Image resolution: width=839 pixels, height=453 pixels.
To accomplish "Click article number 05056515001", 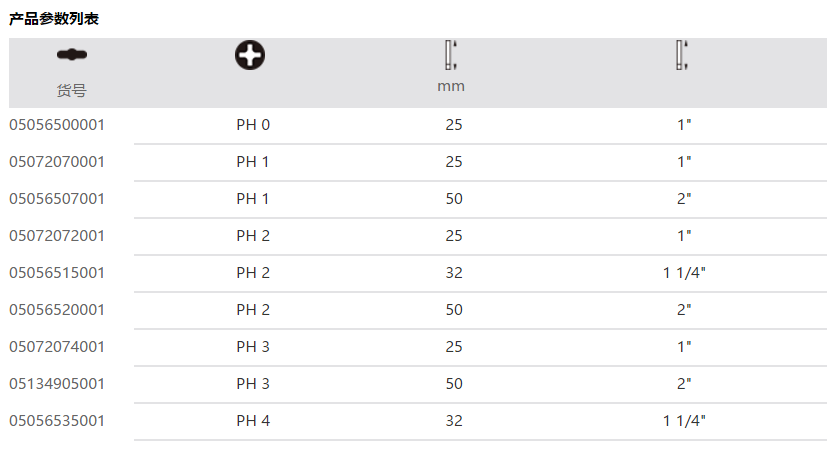I will tap(57, 273).
